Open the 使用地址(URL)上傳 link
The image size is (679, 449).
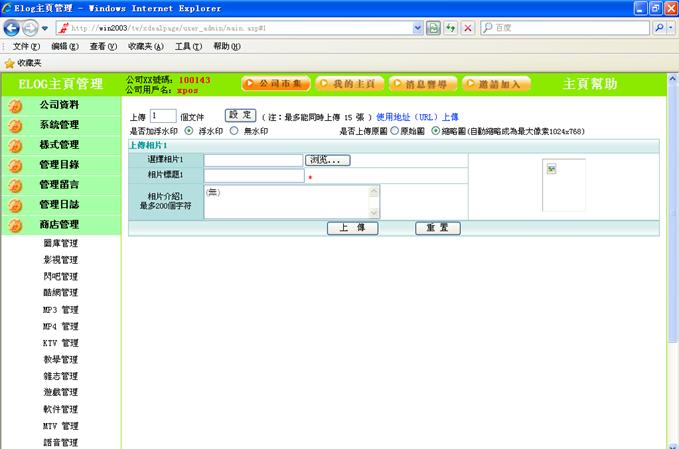pos(417,116)
